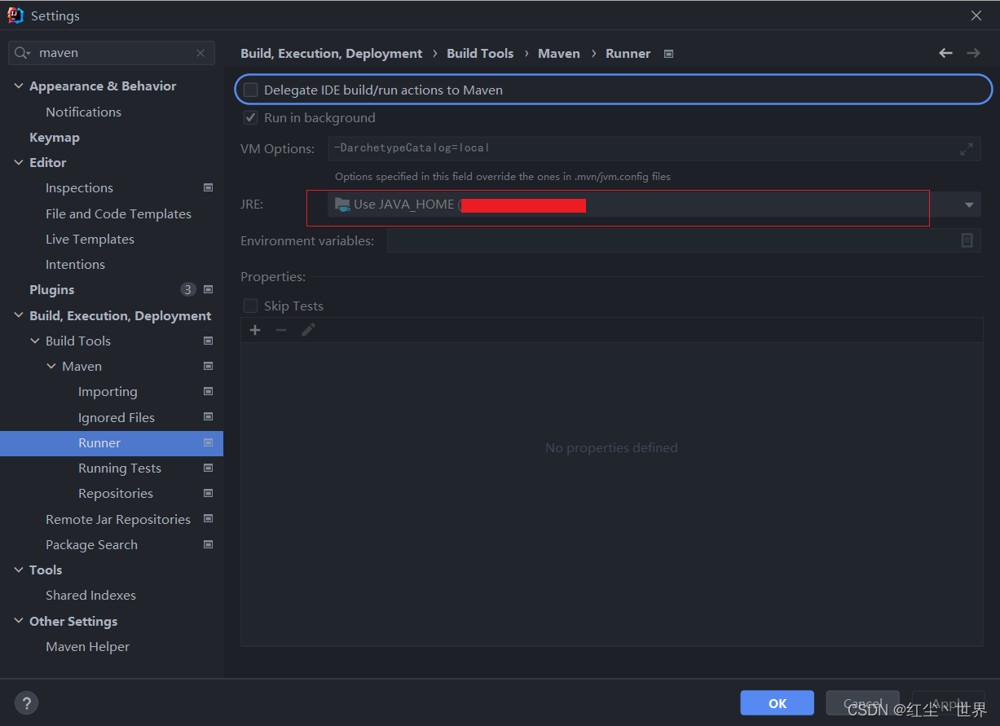
Task: Open Repositories under Maven
Action: pos(115,494)
